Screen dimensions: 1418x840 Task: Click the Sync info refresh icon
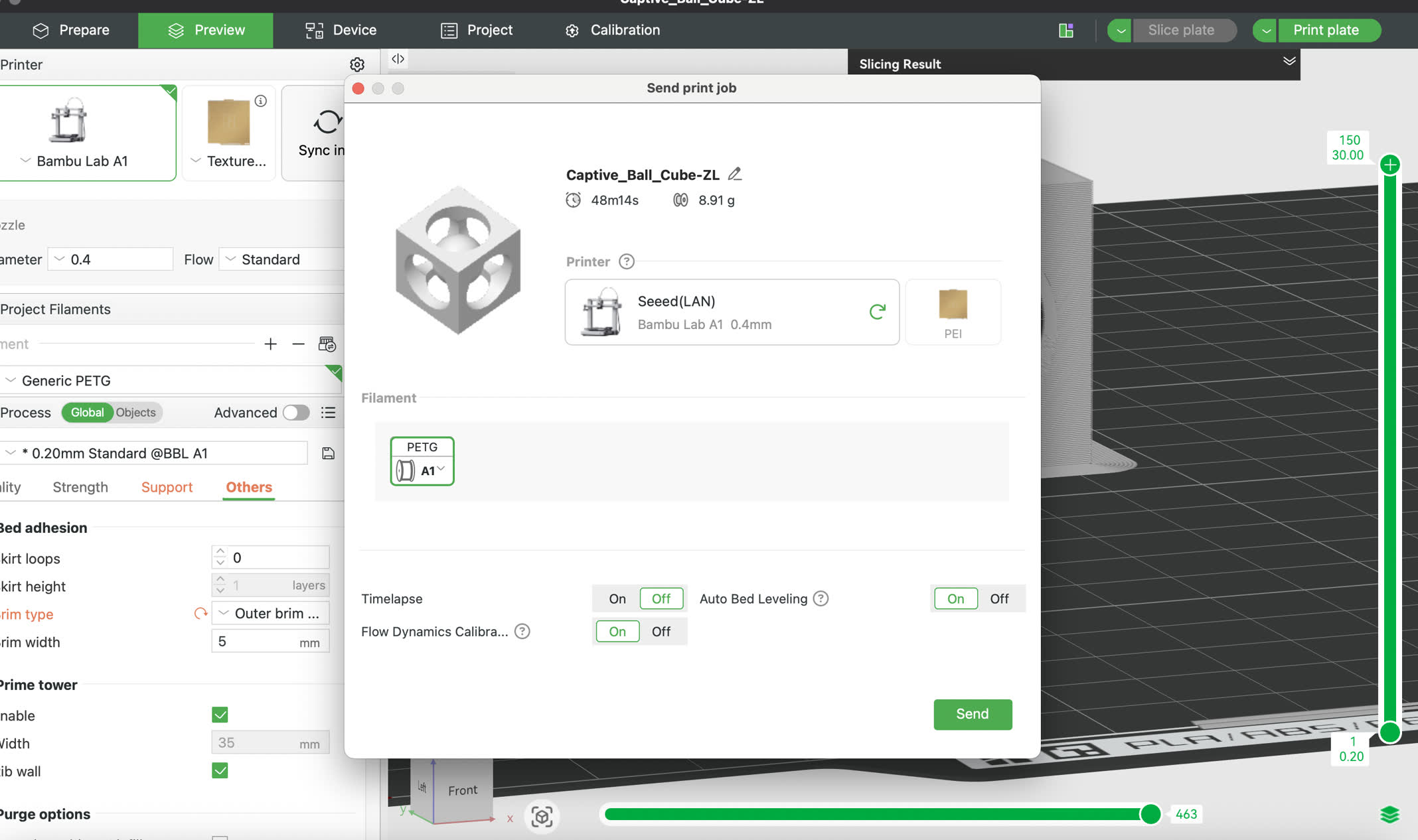click(x=327, y=122)
